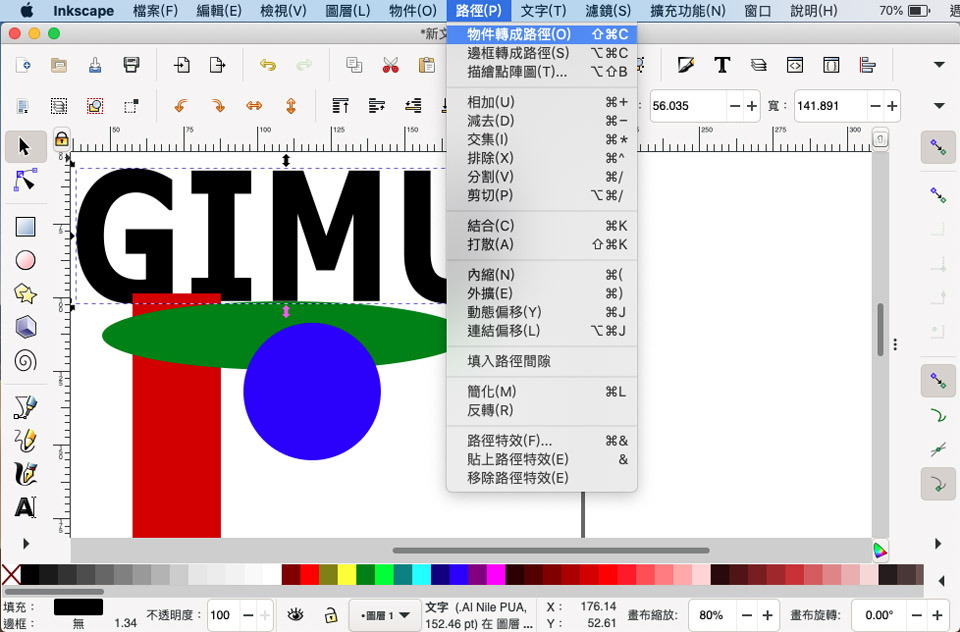
Task: Select the 3D Box tool
Action: click(x=25, y=328)
